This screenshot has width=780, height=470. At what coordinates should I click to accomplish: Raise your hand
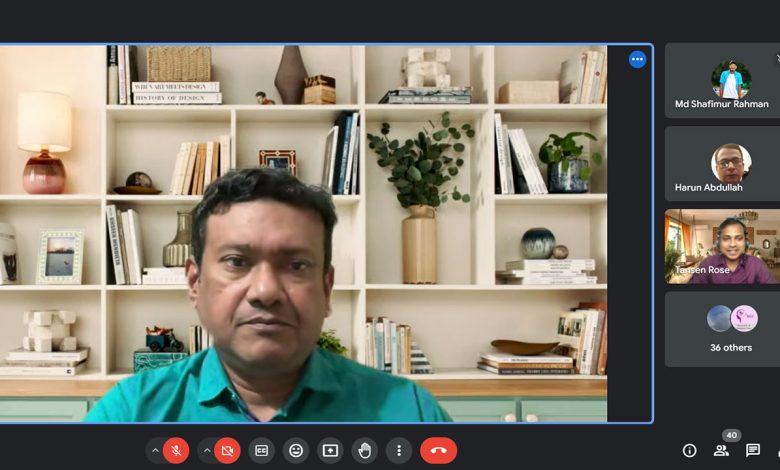[x=365, y=451]
